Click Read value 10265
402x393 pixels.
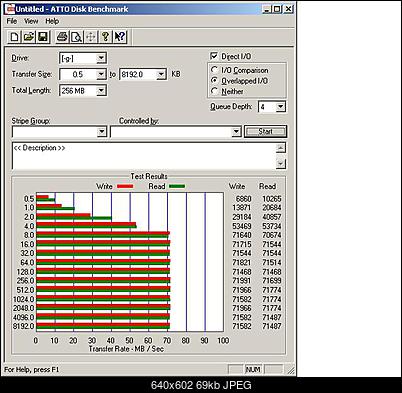pyautogui.click(x=272, y=199)
